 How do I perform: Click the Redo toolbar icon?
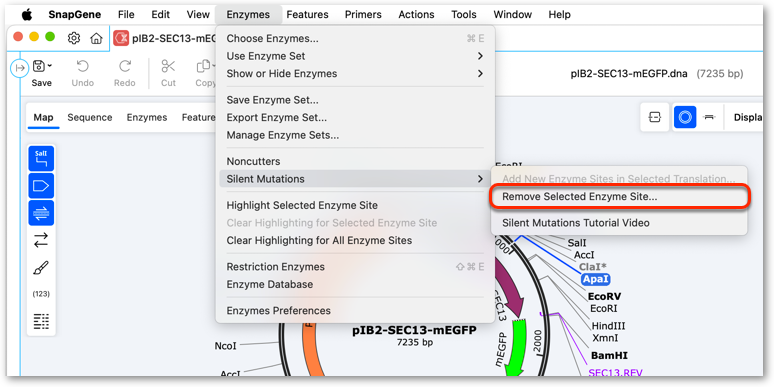125,66
